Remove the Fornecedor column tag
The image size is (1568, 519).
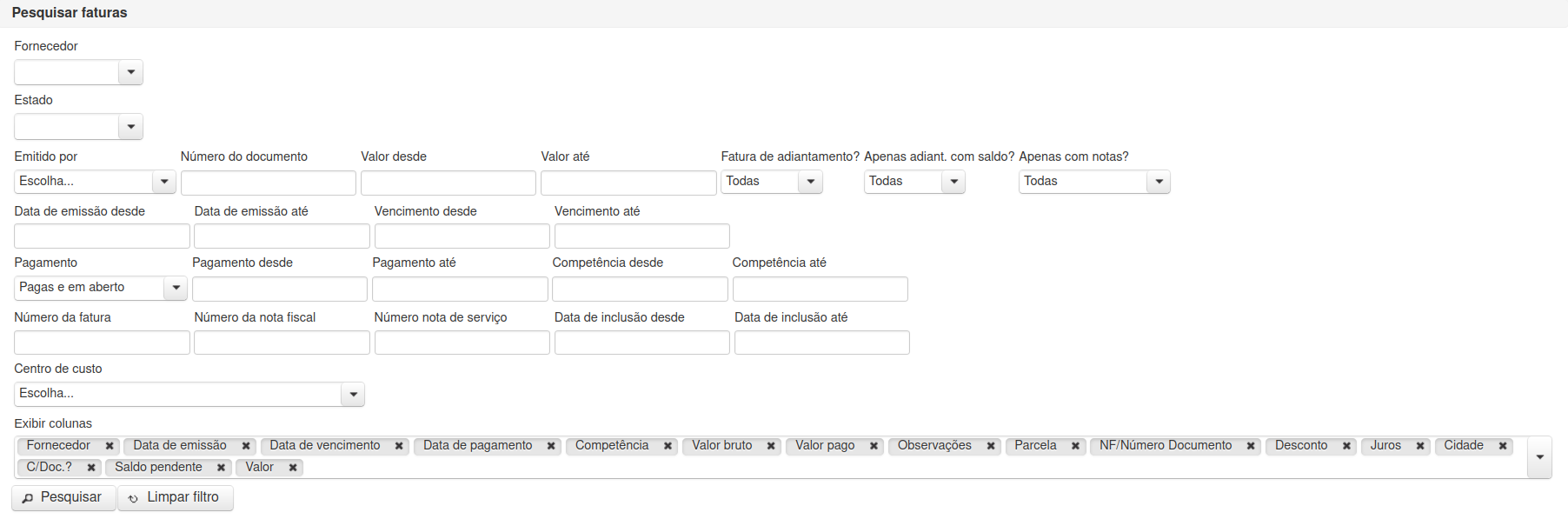click(x=110, y=446)
